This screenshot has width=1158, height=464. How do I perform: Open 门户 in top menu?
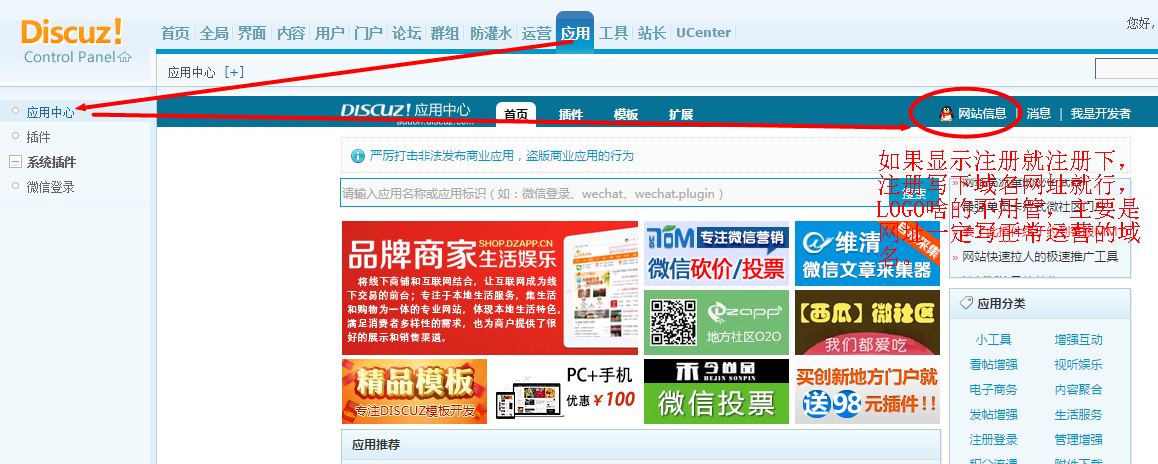click(368, 33)
